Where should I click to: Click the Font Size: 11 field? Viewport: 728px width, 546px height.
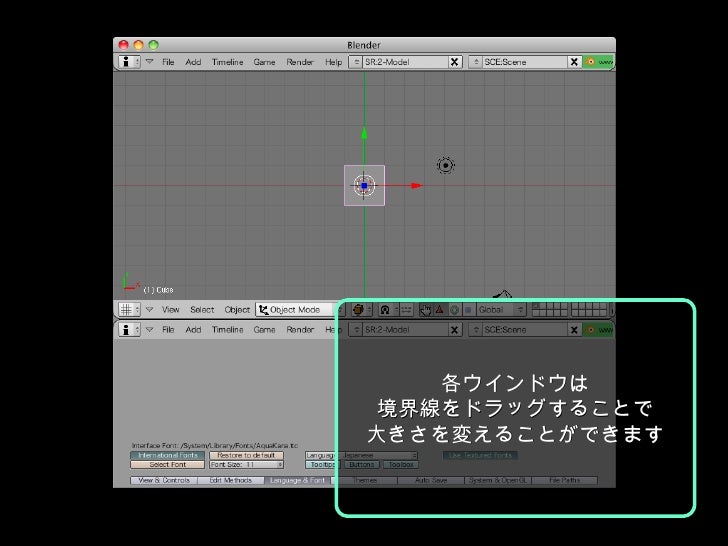tap(246, 464)
